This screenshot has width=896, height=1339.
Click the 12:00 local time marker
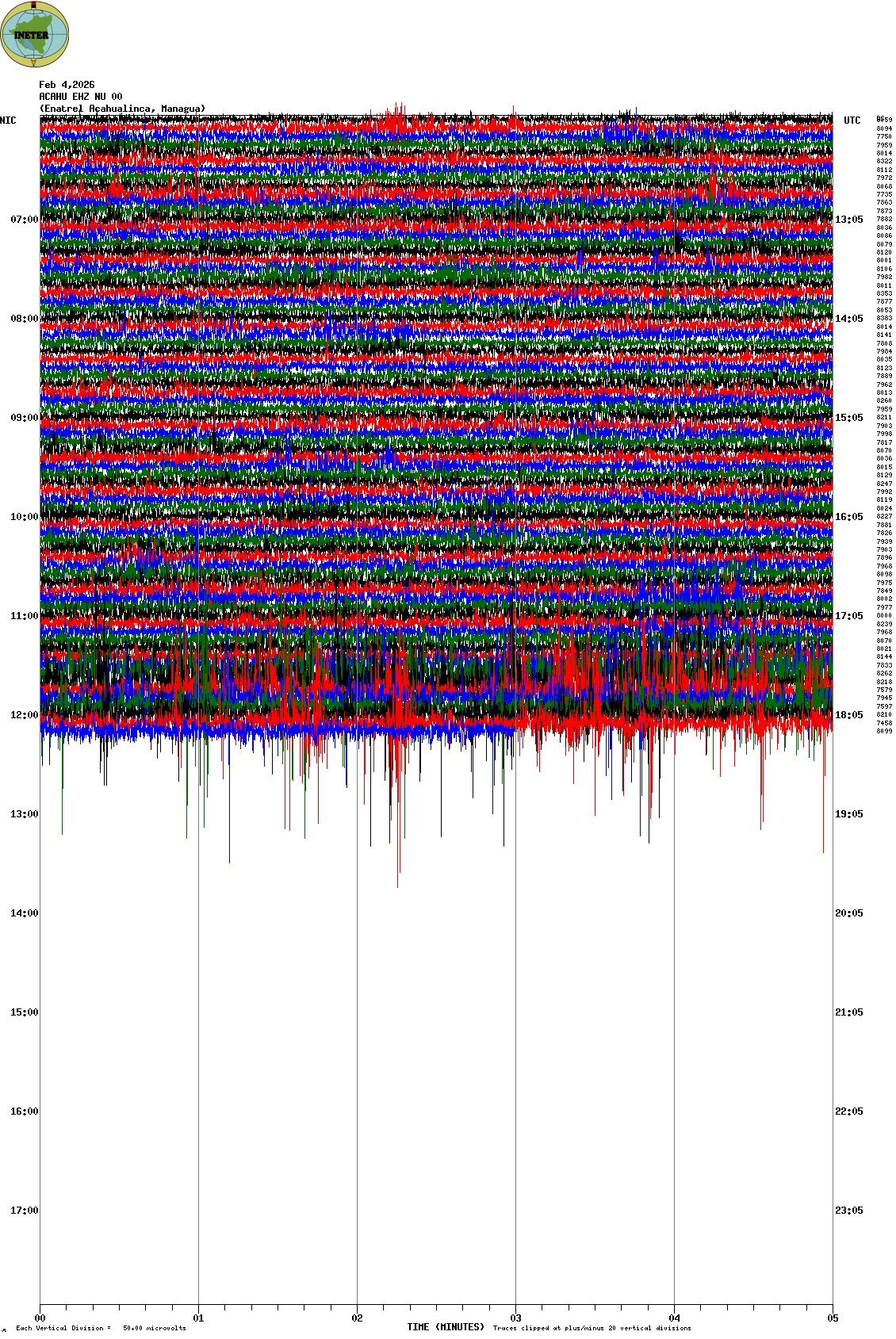pyautogui.click(x=24, y=715)
